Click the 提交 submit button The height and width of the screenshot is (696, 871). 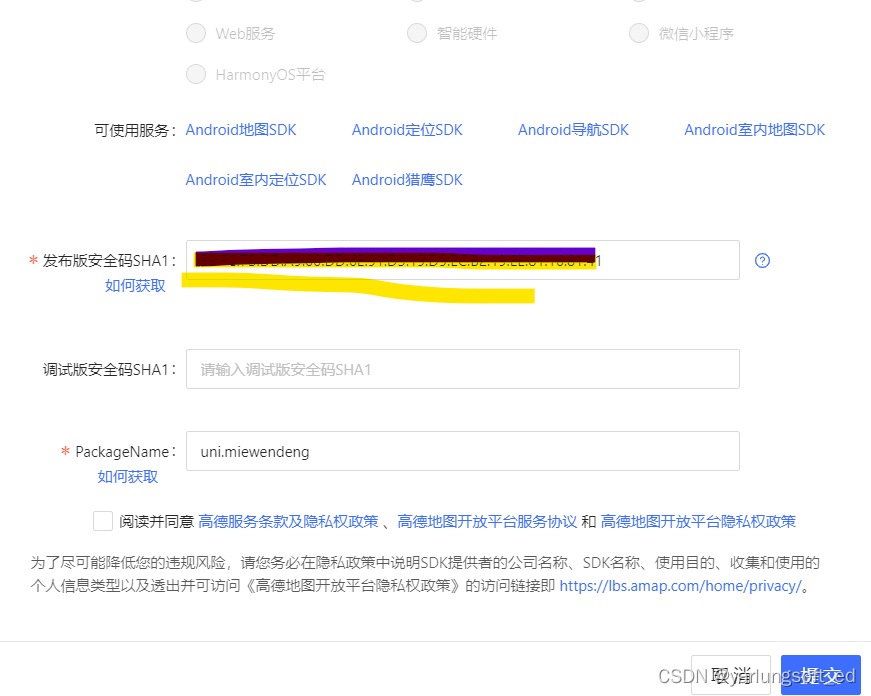pos(821,675)
